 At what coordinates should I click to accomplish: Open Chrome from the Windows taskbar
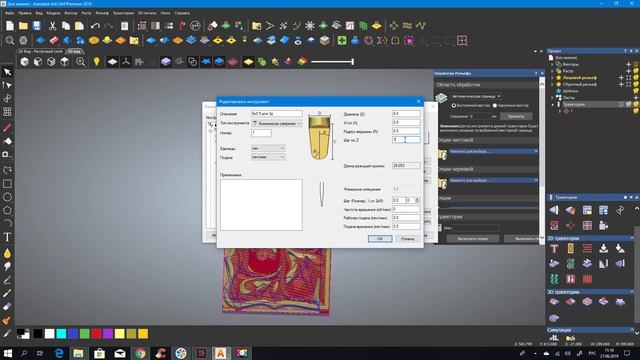tap(140, 353)
